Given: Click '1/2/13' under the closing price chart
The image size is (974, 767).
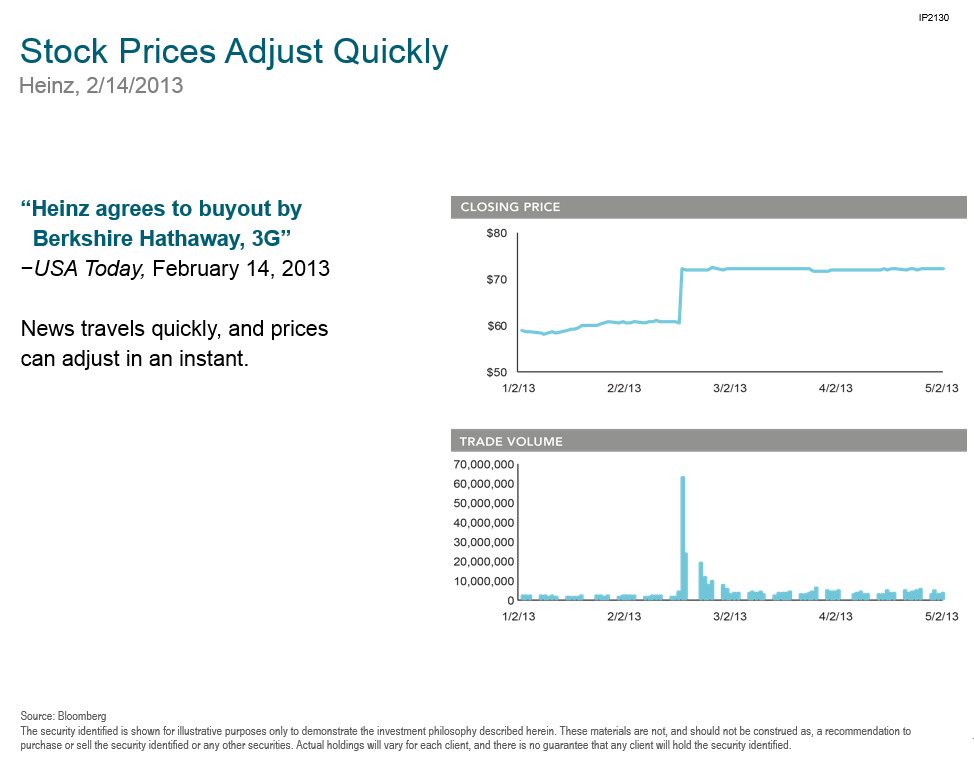Looking at the screenshot, I should pos(519,388).
